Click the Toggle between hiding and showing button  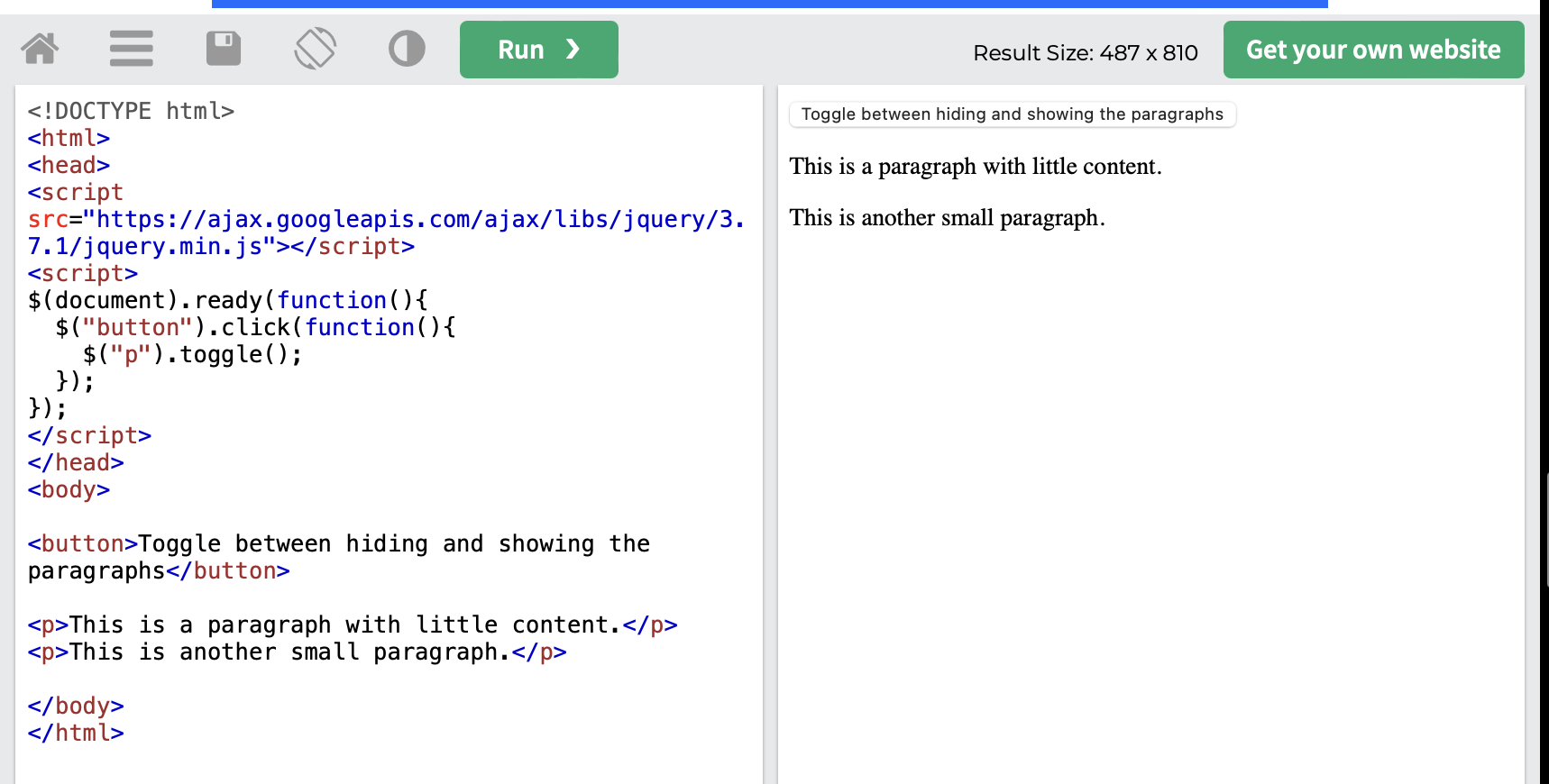click(x=1012, y=114)
